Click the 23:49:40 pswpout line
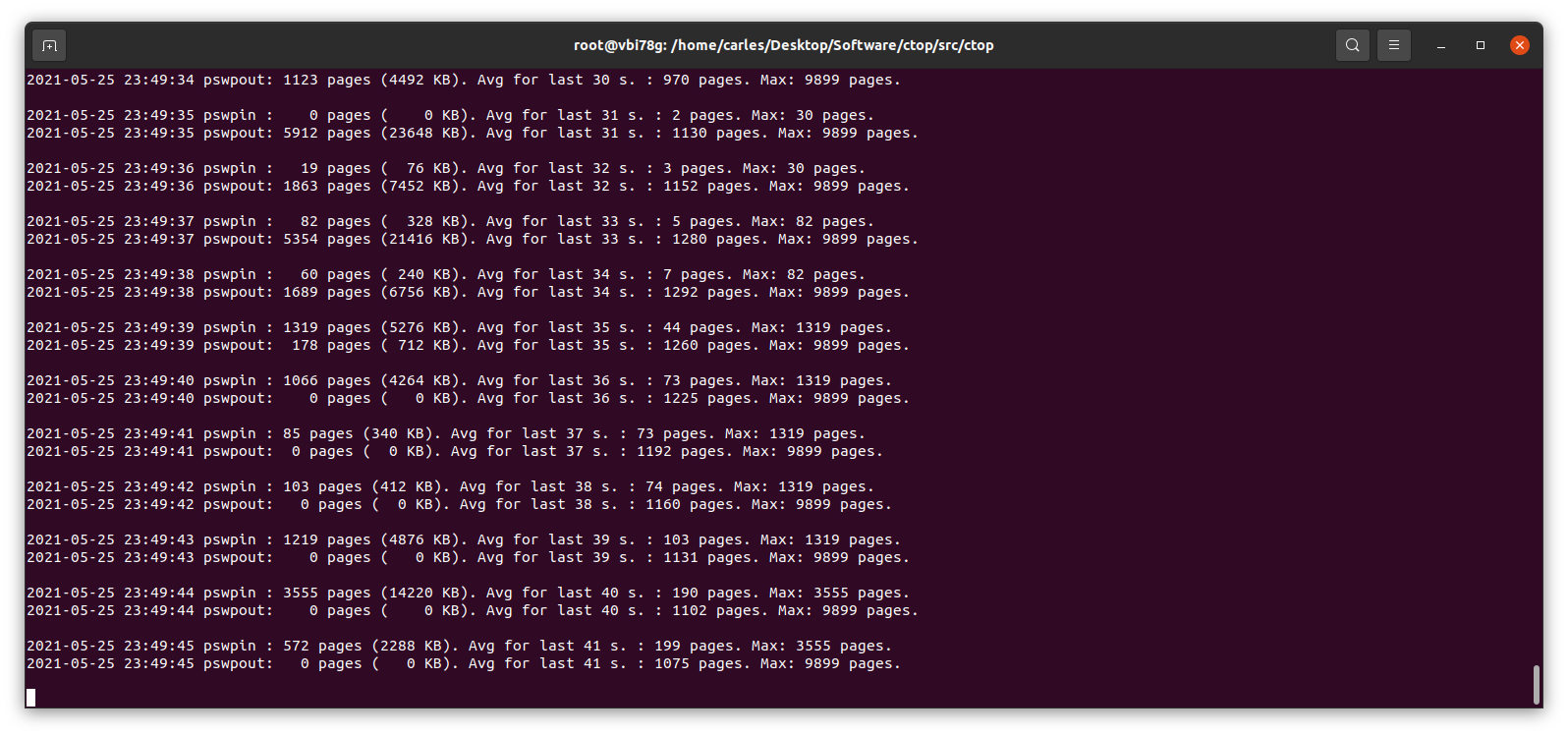1568x736 pixels. [468, 398]
